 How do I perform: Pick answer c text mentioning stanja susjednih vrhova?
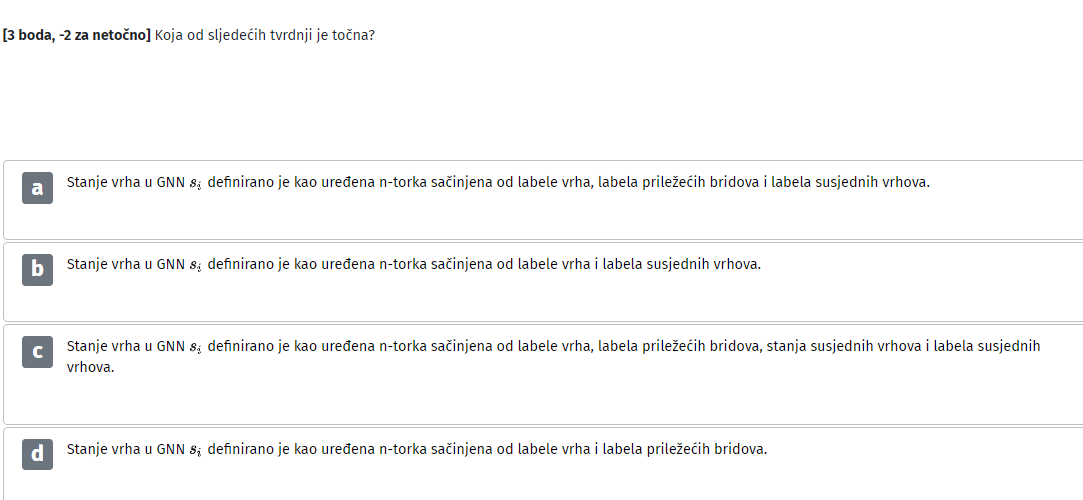(553, 356)
